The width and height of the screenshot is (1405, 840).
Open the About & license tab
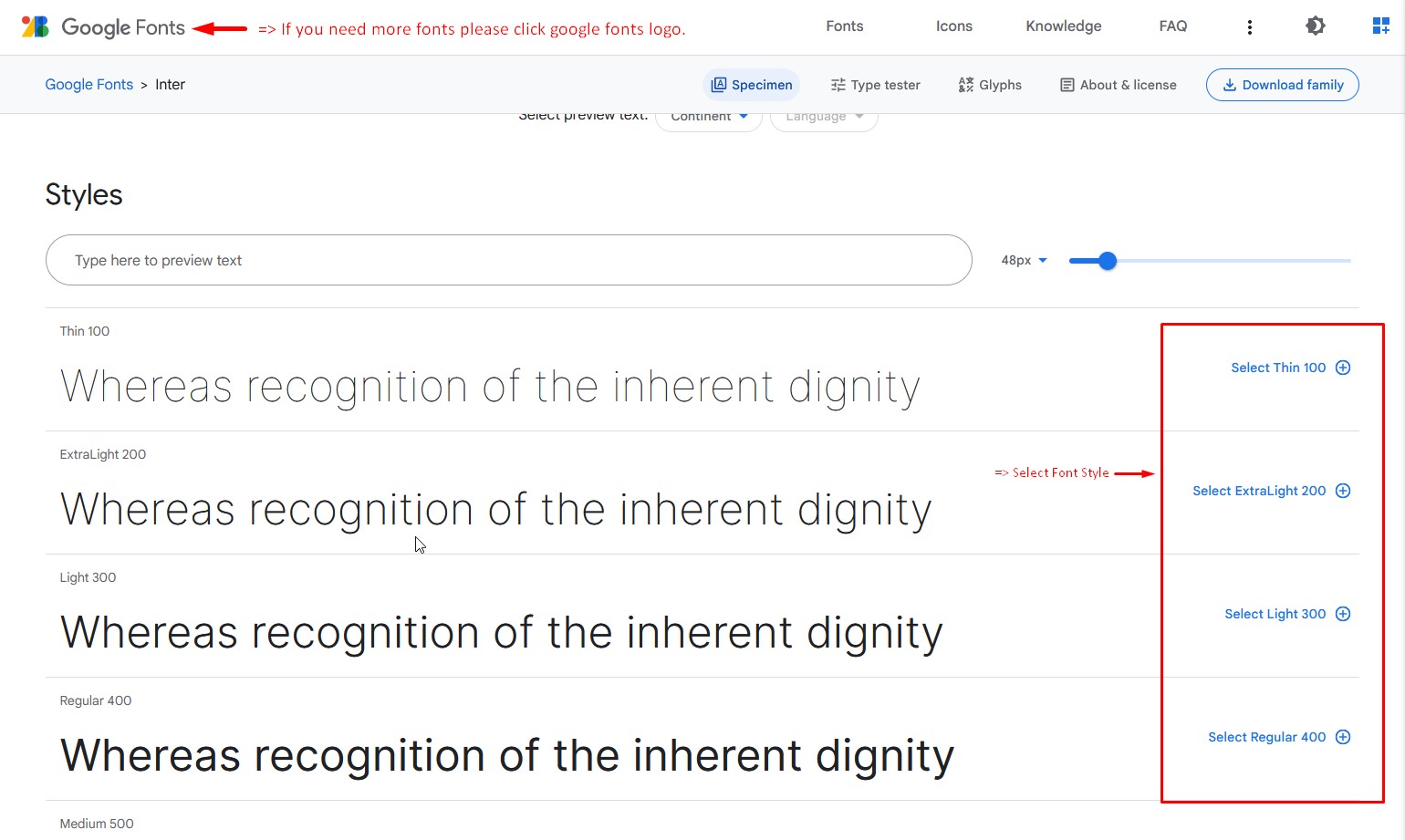point(1118,85)
